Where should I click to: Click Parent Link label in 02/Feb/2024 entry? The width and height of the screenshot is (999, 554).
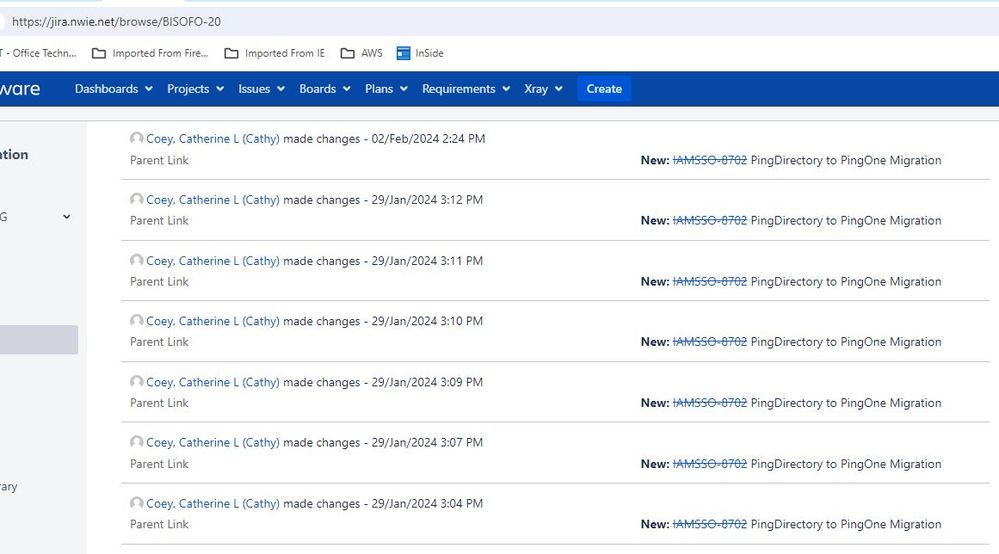159,160
